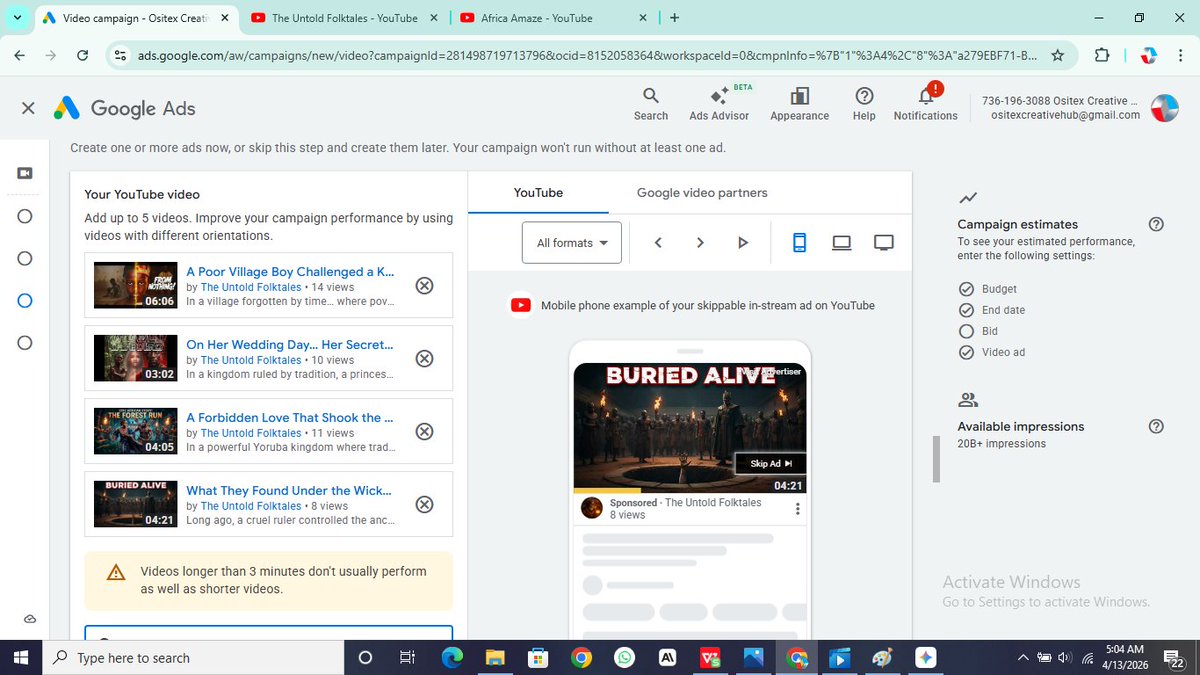The height and width of the screenshot is (675, 1200).
Task: Open File Explorer from the taskbar
Action: coord(496,657)
